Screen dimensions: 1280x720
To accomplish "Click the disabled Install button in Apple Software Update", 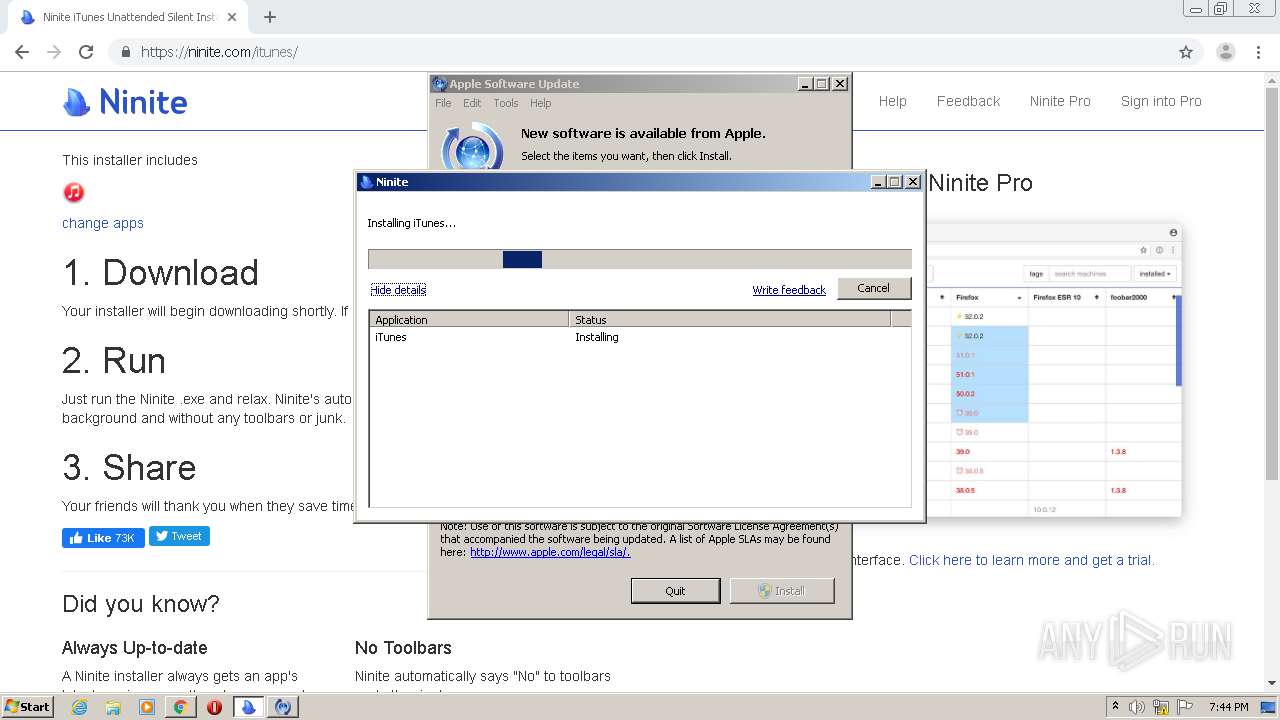I will point(781,591).
